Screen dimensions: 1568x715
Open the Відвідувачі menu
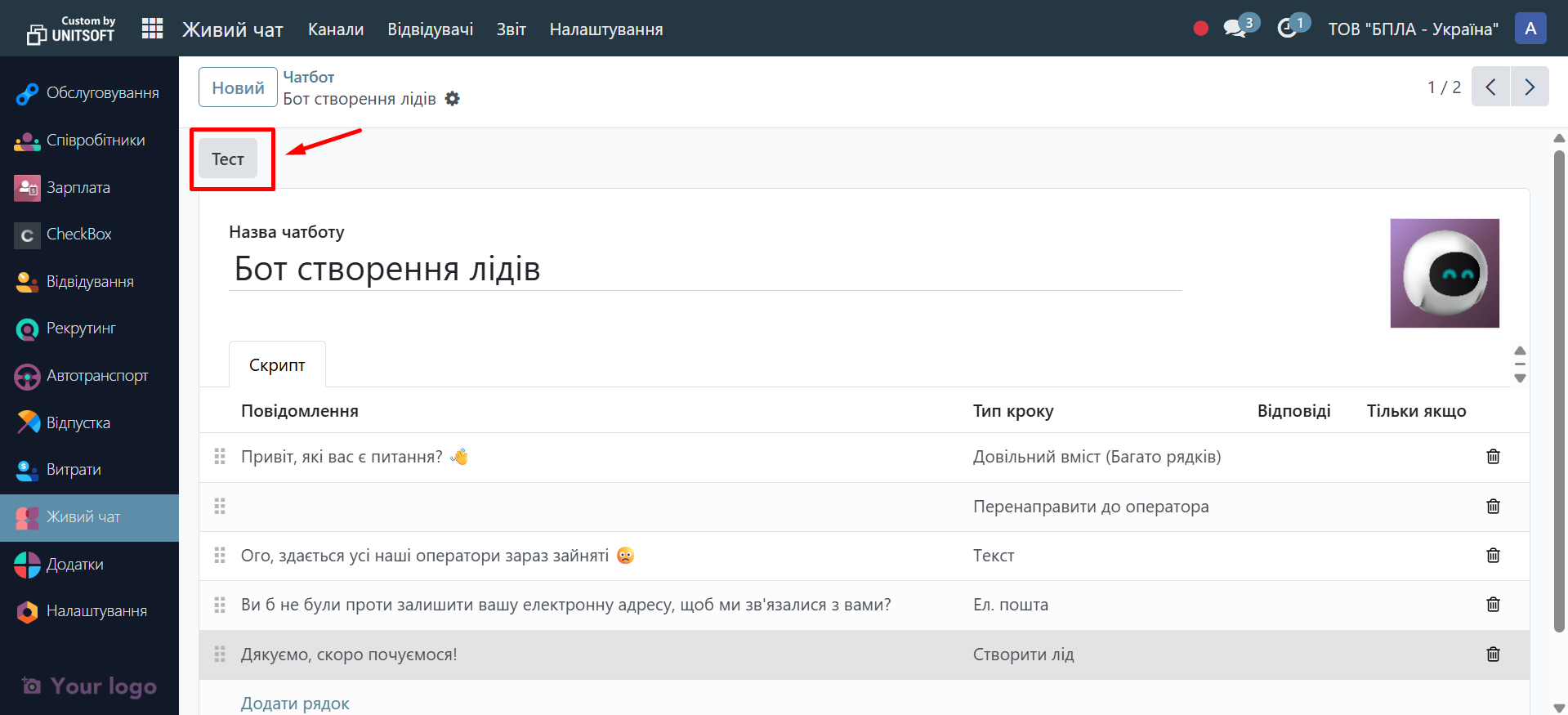coord(430,29)
